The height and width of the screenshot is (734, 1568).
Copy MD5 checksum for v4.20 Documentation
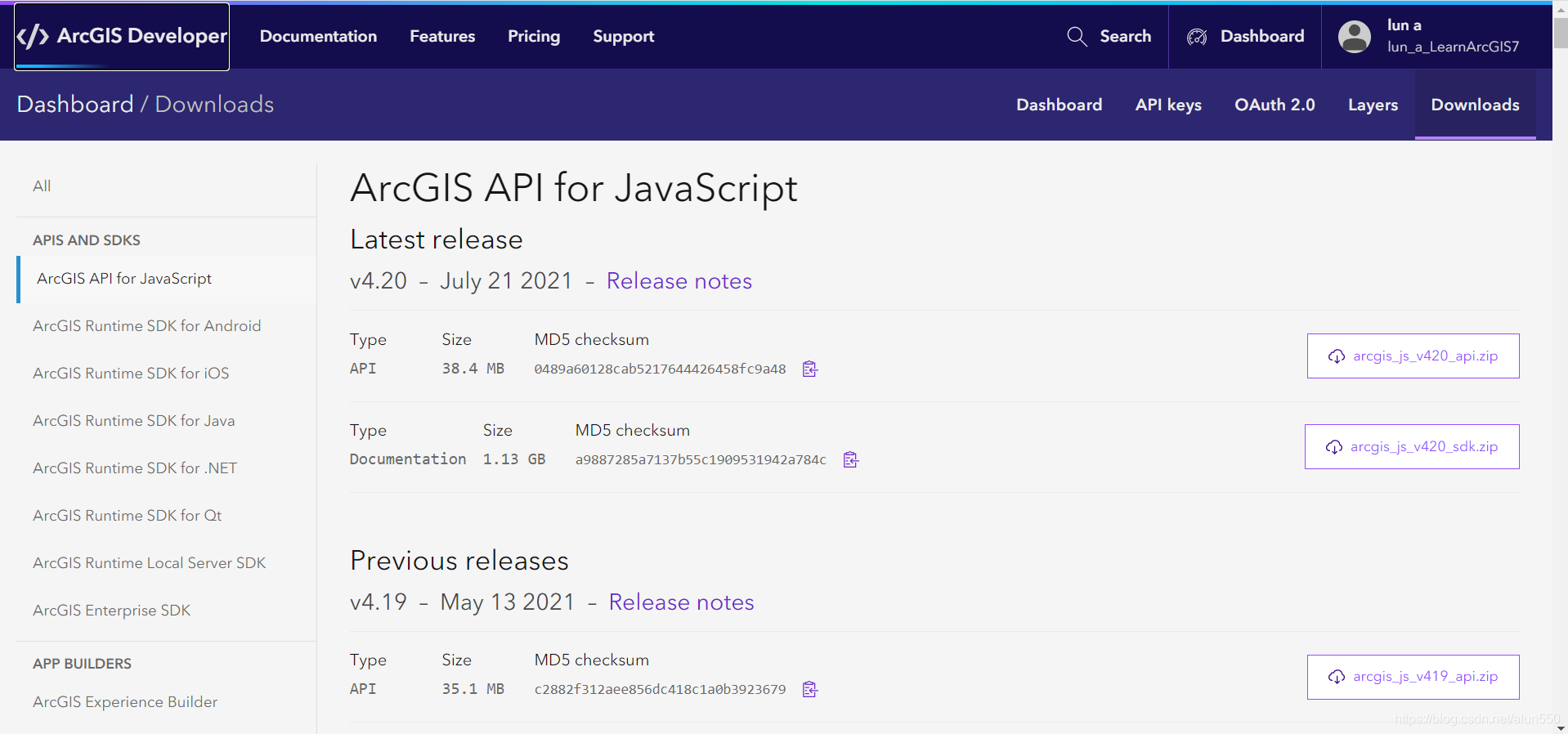coord(851,459)
